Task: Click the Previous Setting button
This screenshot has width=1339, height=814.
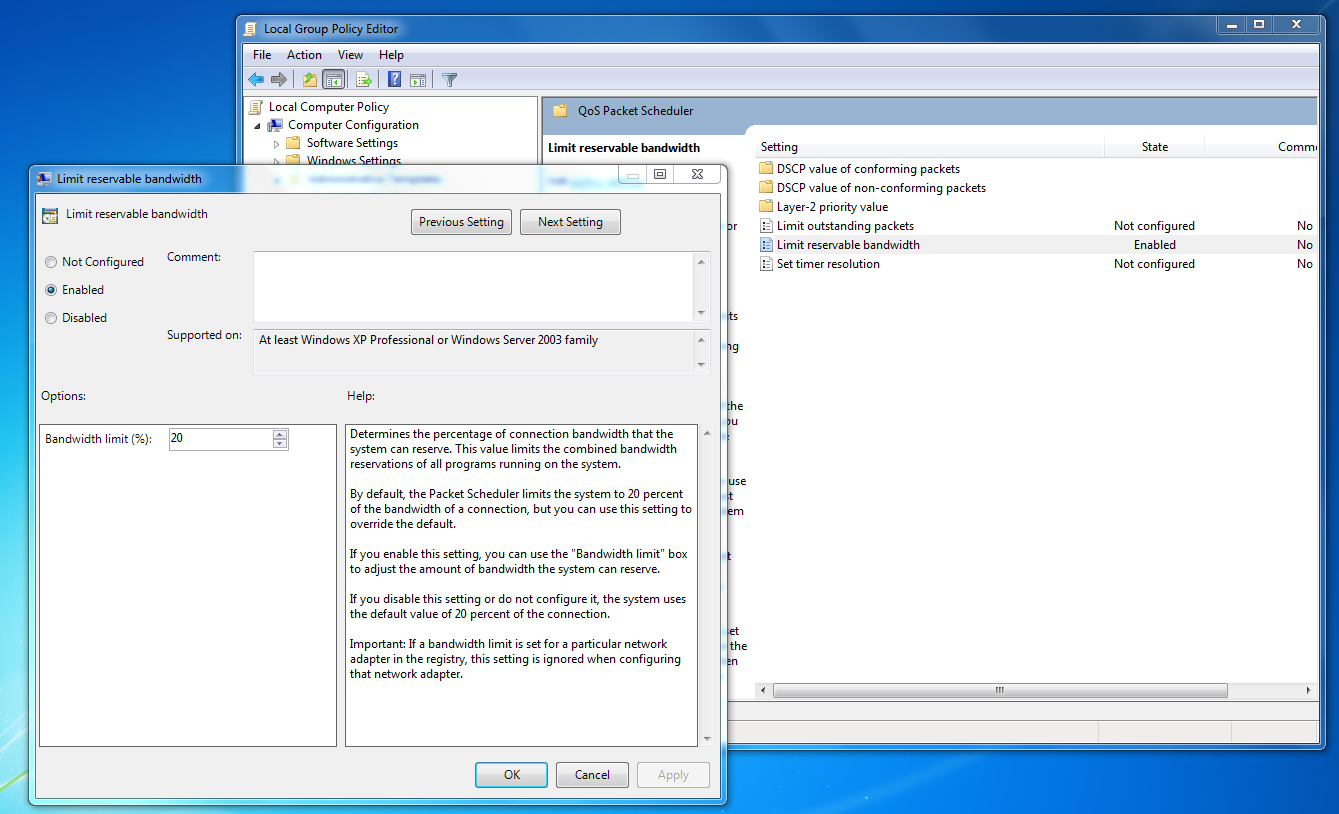Action: [x=461, y=222]
